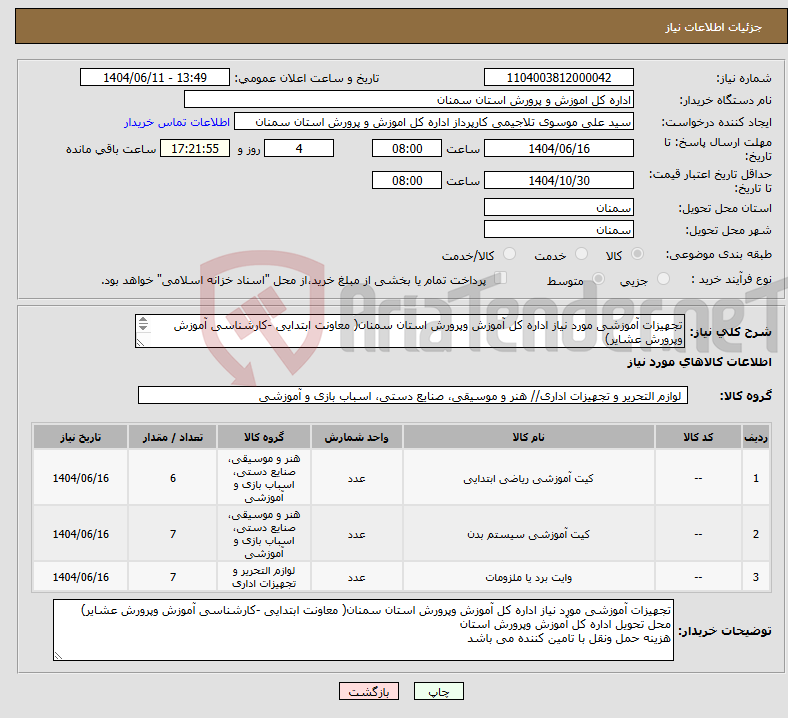This screenshot has height=718, width=788.
Task: Click the down arrow of description stepper
Action: [143, 328]
